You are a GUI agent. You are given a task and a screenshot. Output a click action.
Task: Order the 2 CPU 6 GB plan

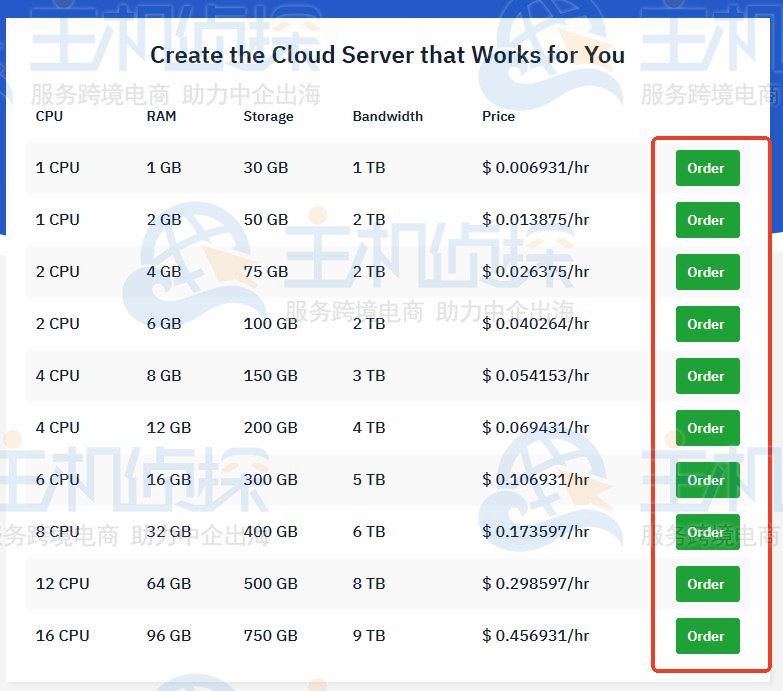(707, 324)
